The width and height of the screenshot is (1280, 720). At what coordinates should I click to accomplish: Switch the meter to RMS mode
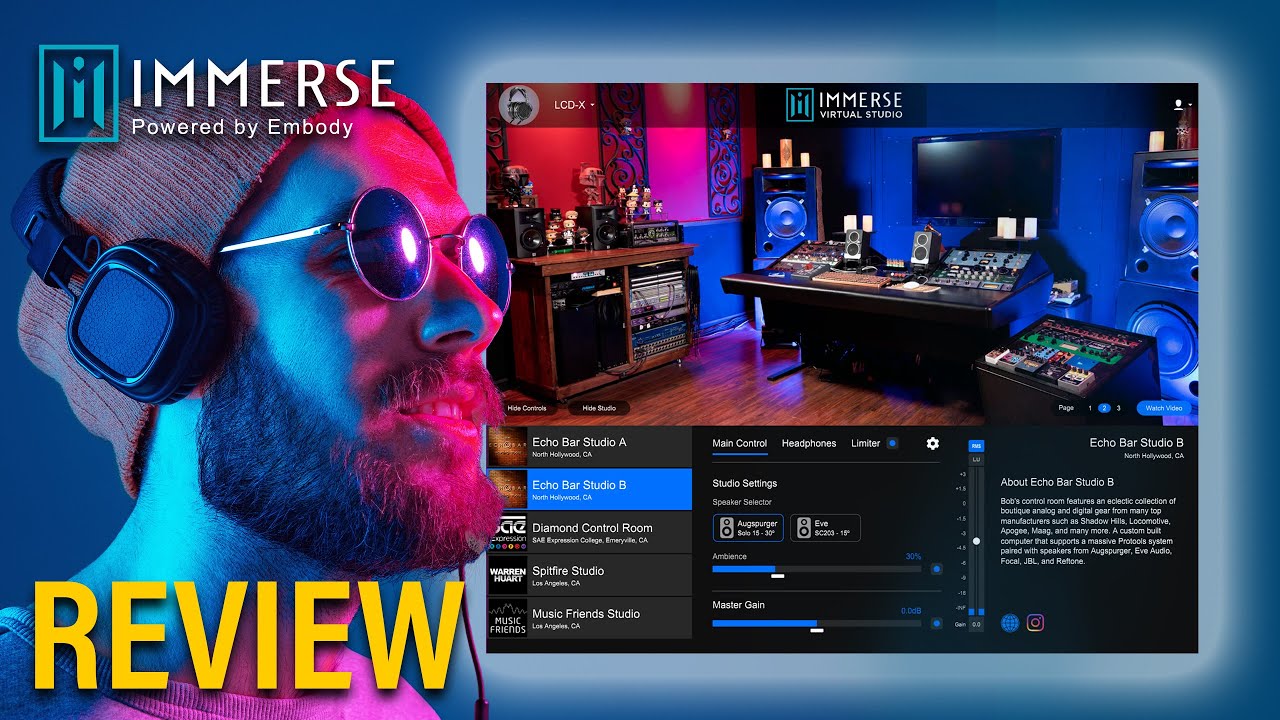tap(977, 446)
